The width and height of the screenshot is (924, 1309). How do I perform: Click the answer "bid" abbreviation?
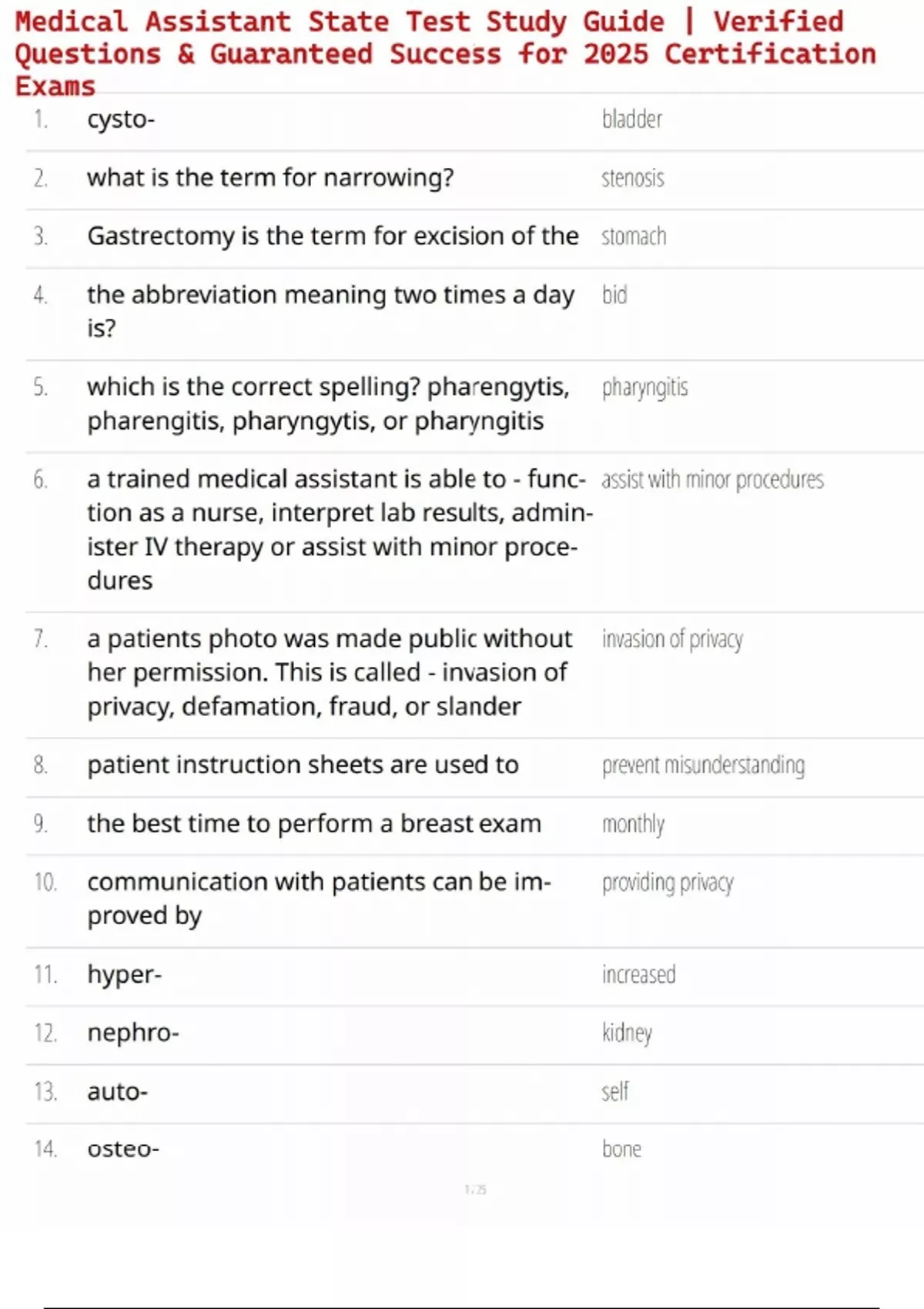coord(614,295)
